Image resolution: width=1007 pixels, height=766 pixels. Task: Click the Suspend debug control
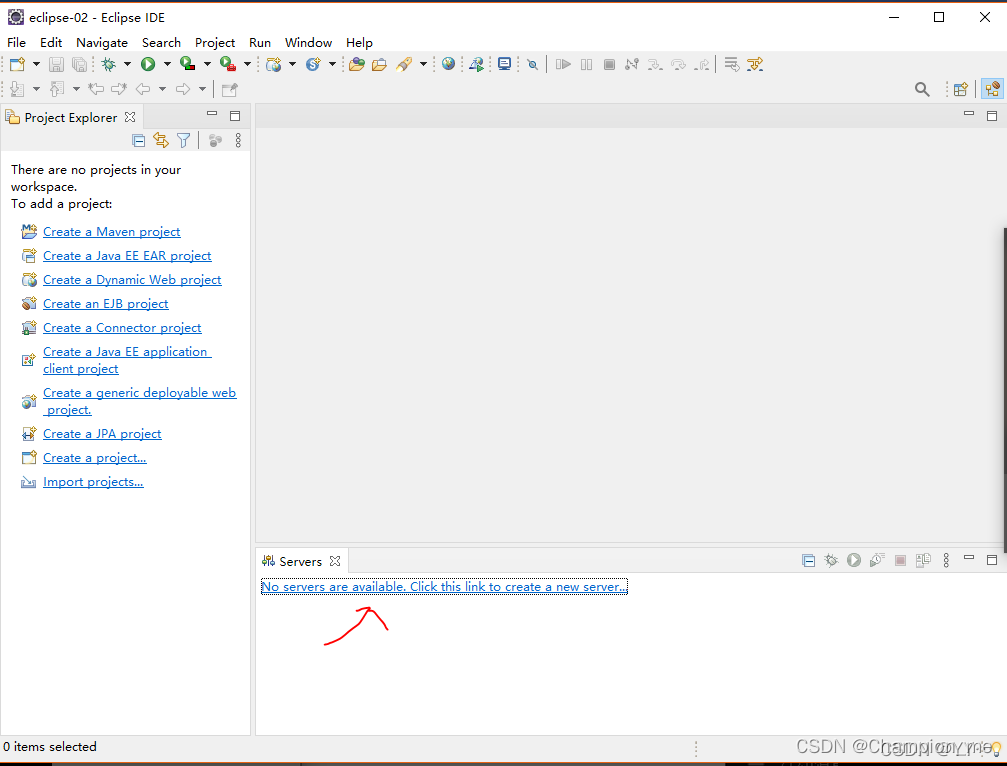click(586, 64)
